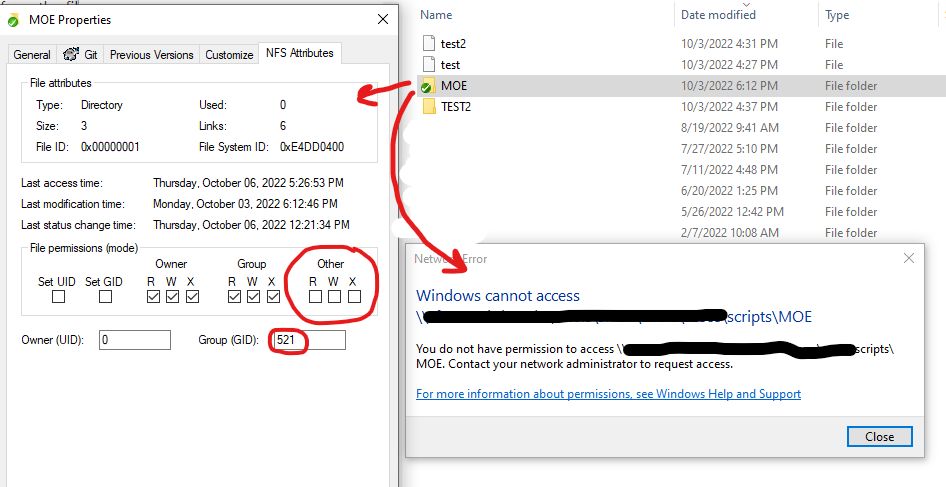946x487 pixels.
Task: Click the MOE folder icon with green checkmark
Action: point(428,86)
